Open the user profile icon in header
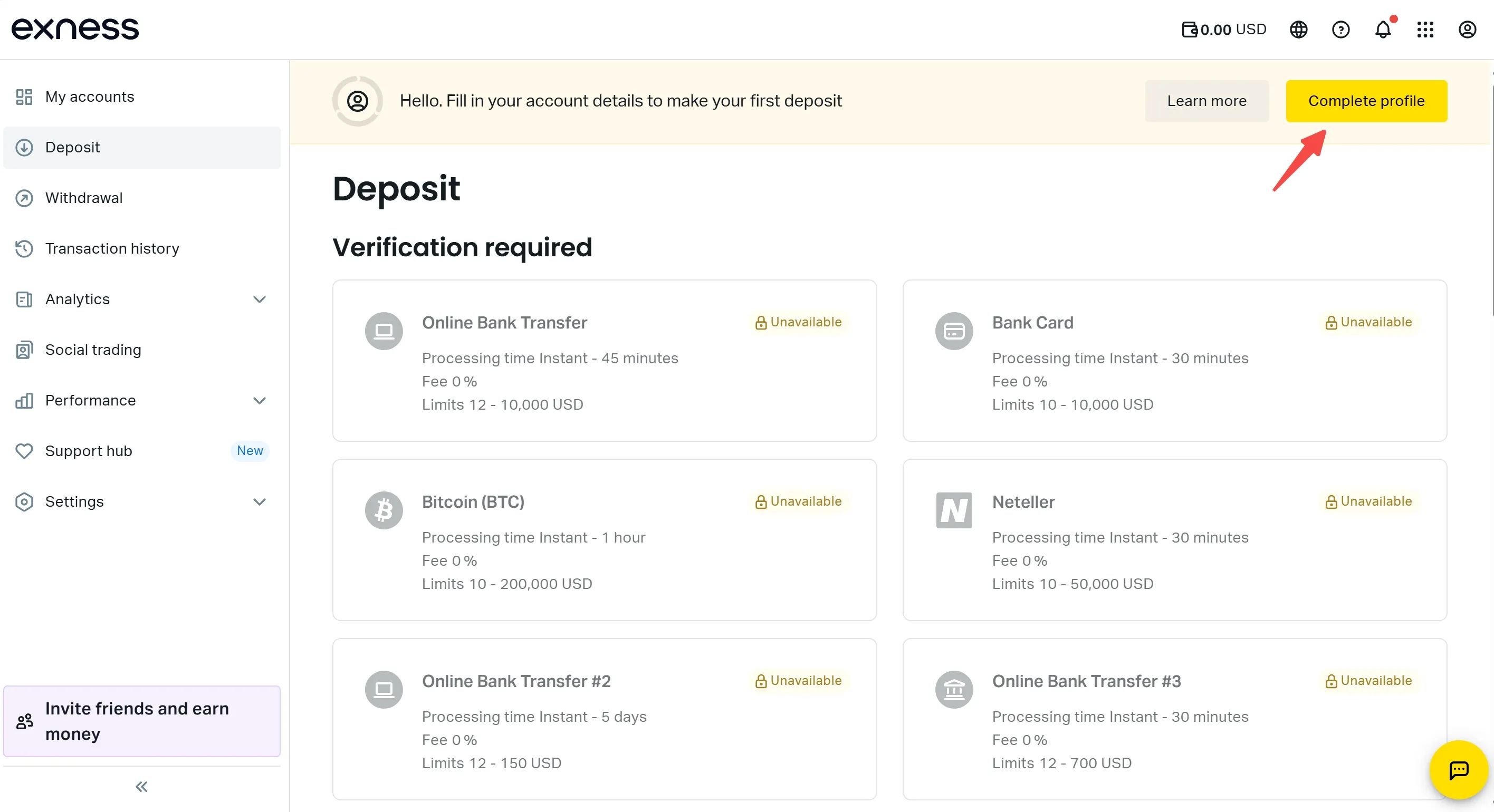This screenshot has height=812, width=1494. (x=1467, y=30)
